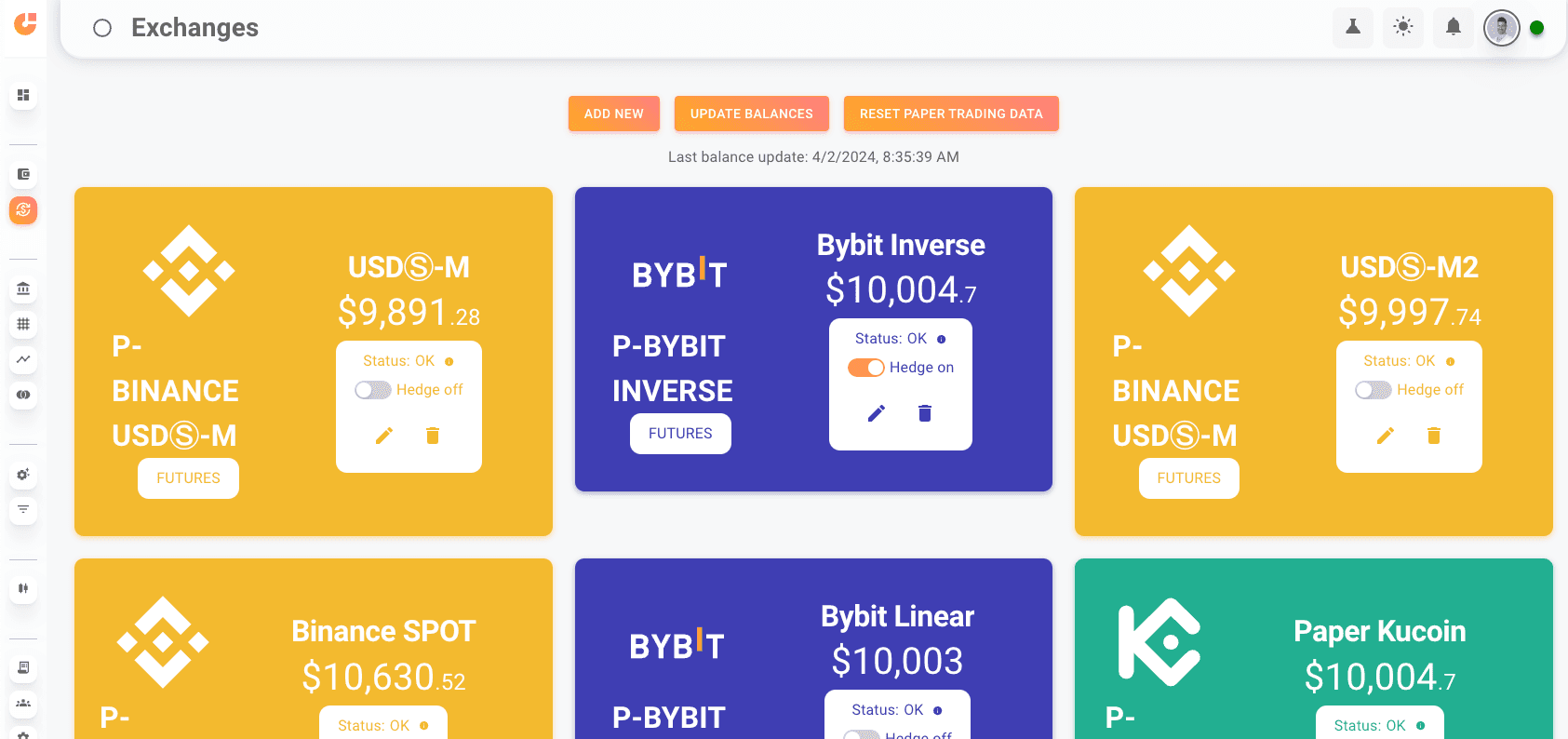The image size is (1568, 739).
Task: Click RESET PAPER TRADING DATA
Action: 950,114
